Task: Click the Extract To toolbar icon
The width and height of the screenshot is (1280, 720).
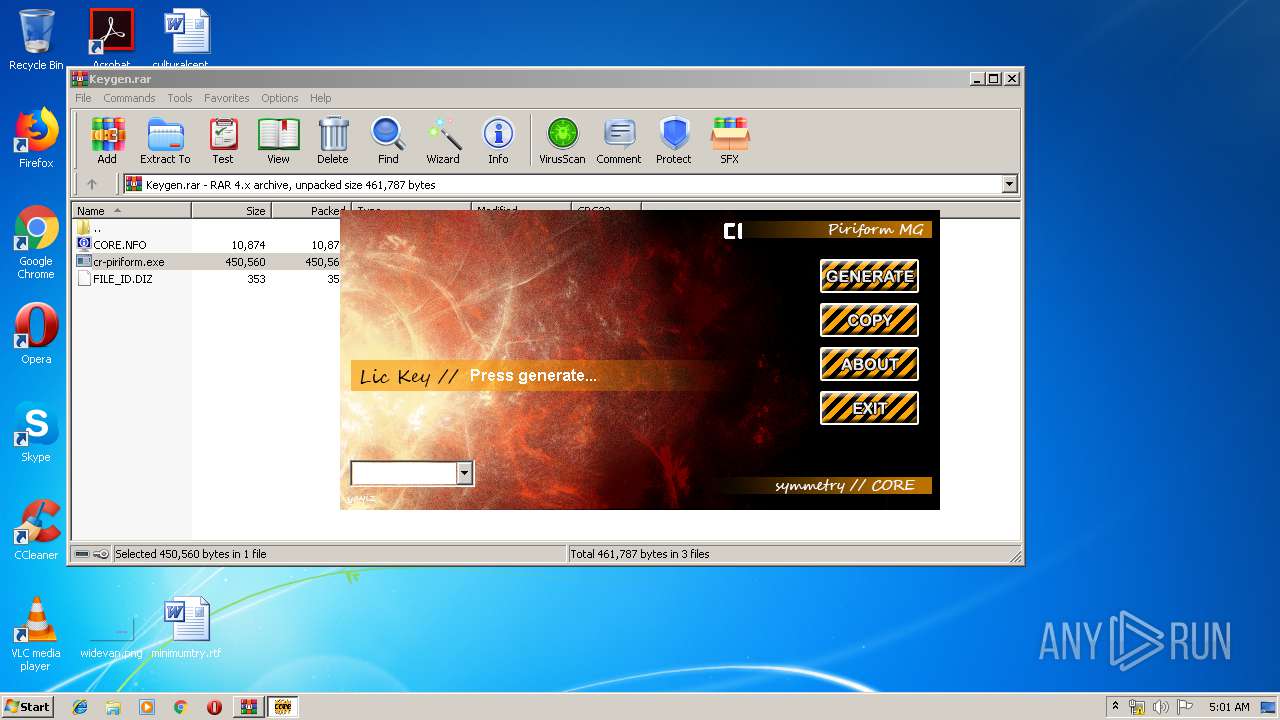Action: click(165, 140)
